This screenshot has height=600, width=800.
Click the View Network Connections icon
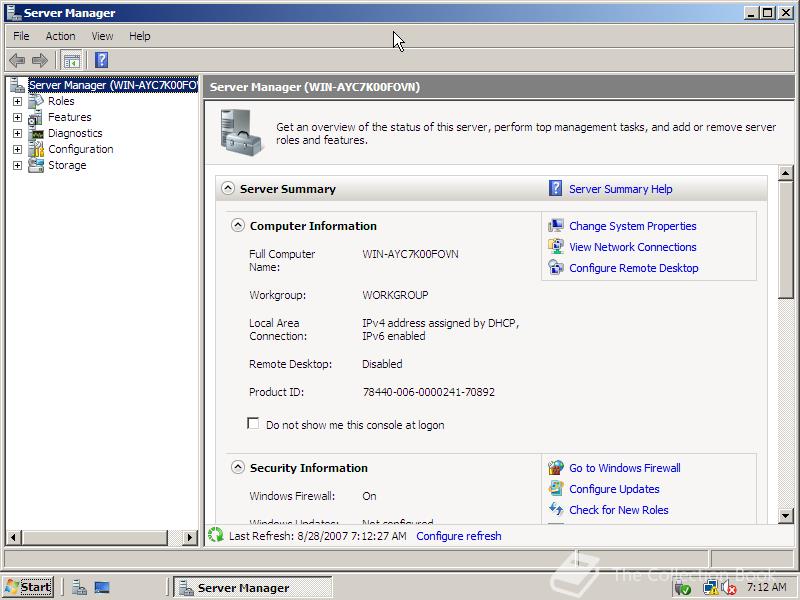[556, 246]
